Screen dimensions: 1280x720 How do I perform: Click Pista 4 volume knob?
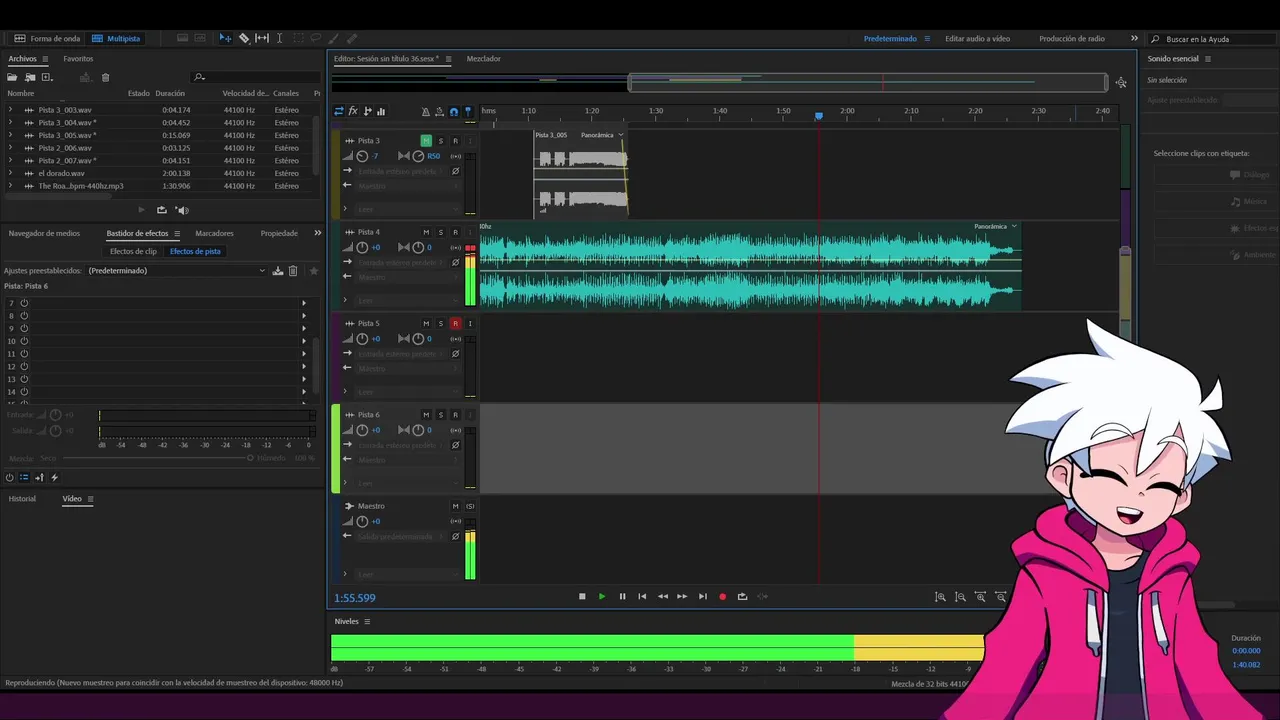[362, 247]
